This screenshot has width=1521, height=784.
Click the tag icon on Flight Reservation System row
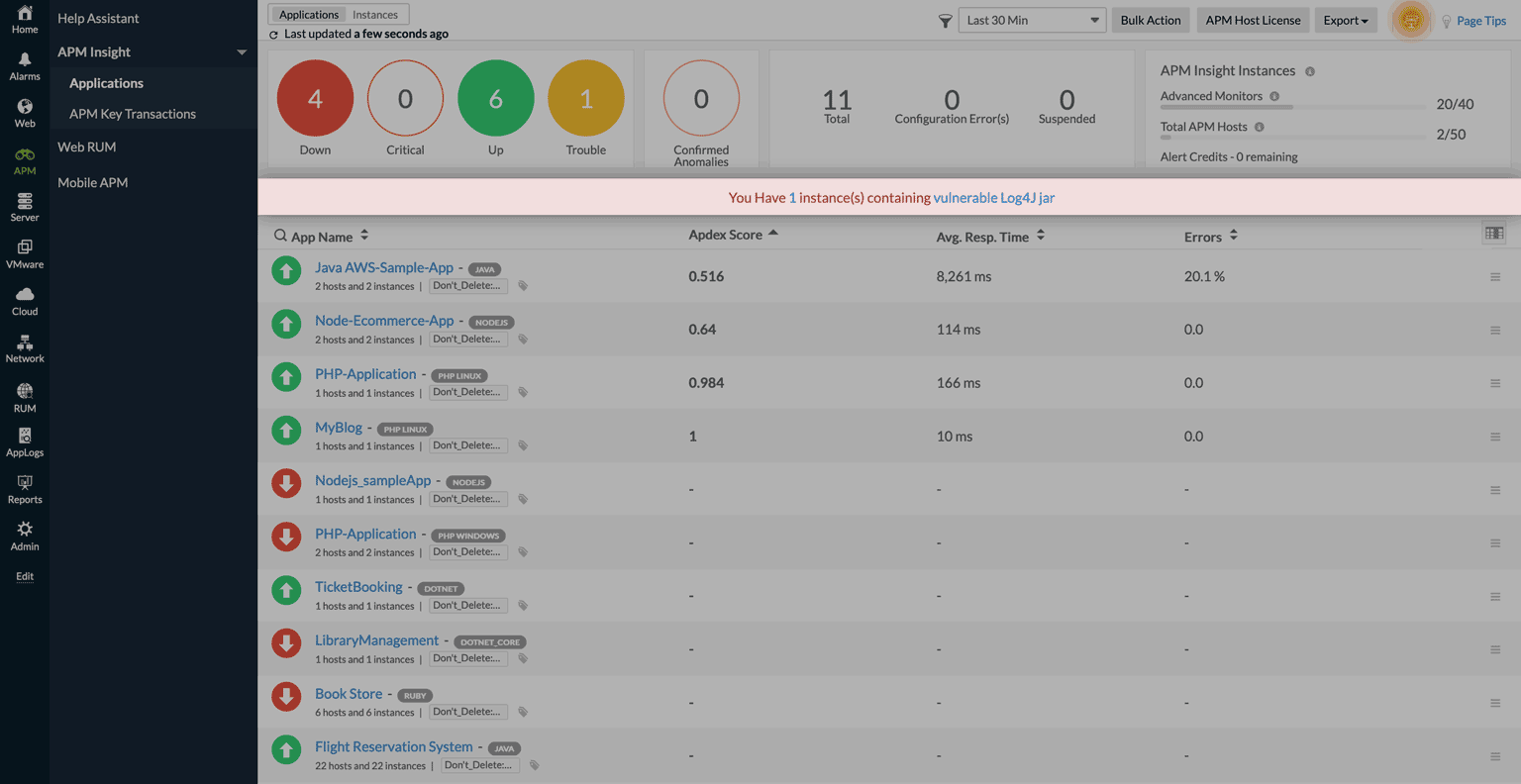[535, 765]
